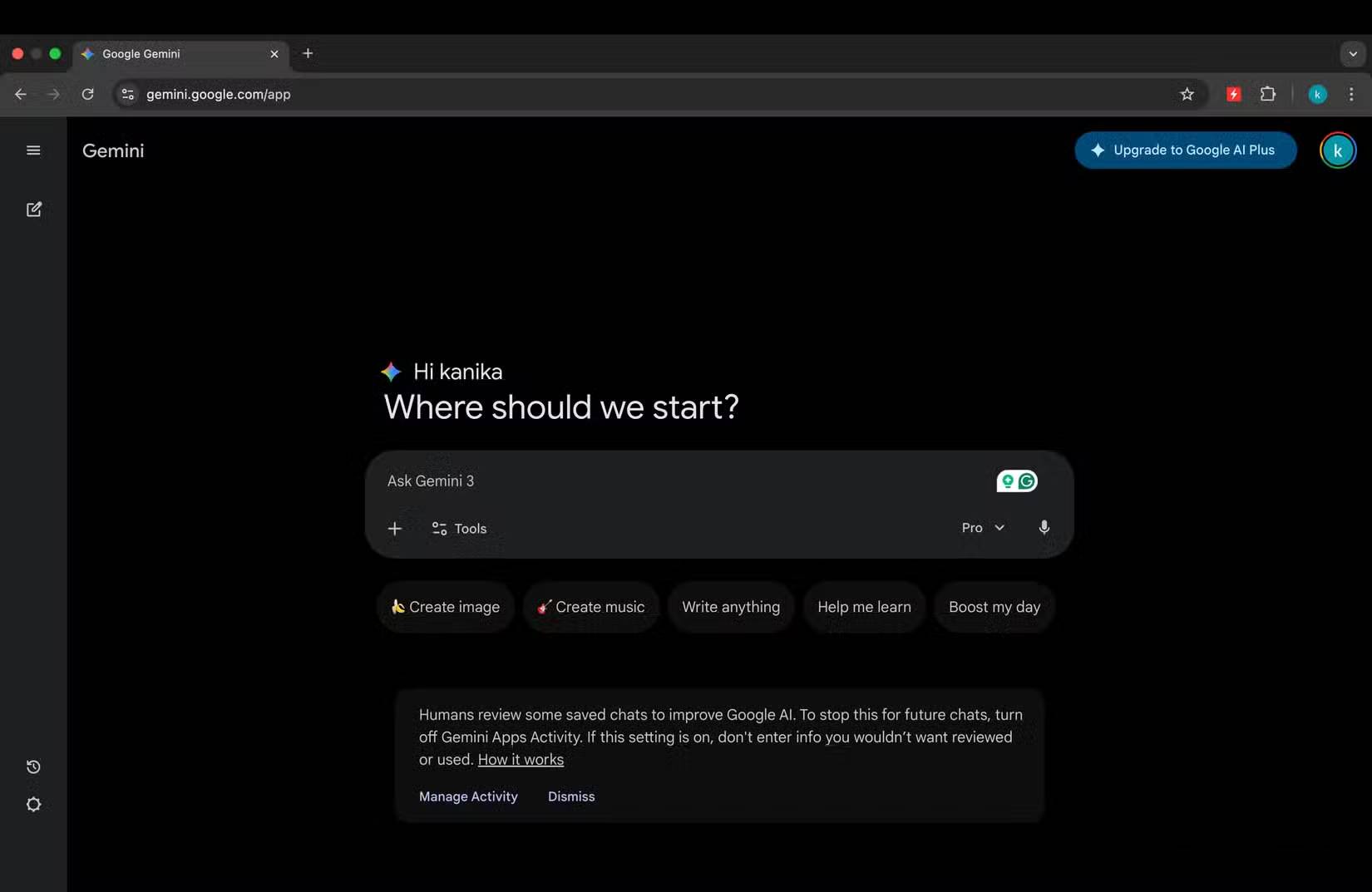Attach a file using the plus icon
The width and height of the screenshot is (1372, 892).
[x=395, y=528]
